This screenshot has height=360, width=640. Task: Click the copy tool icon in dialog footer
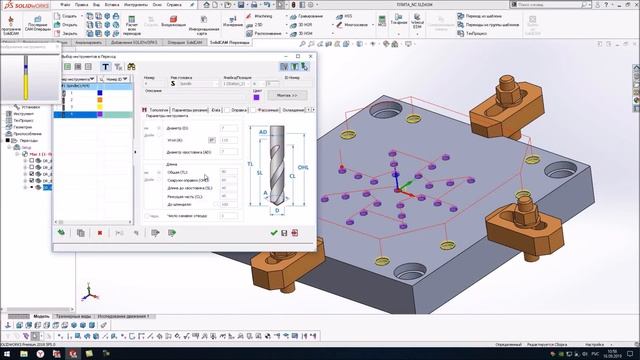pos(81,233)
